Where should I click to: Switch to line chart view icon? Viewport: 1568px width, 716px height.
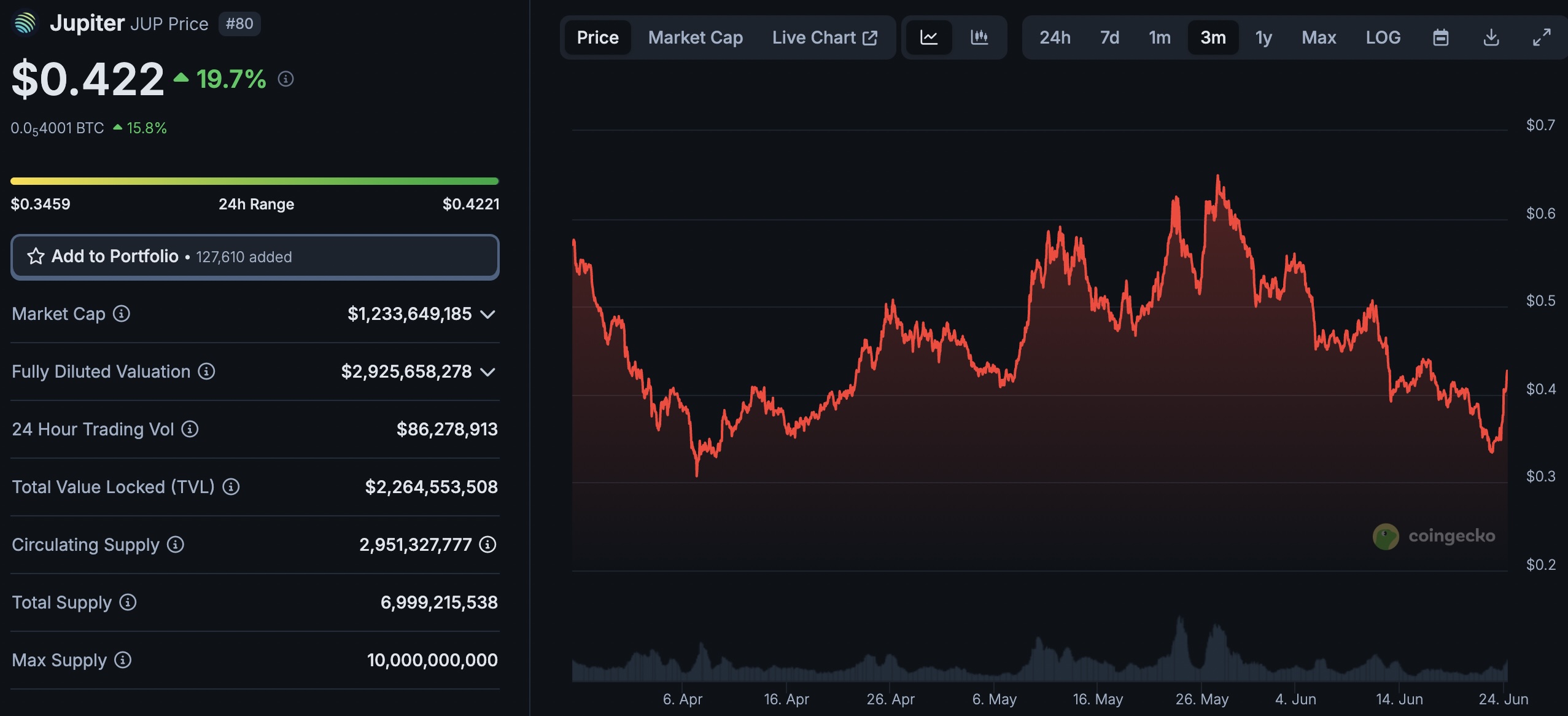click(x=929, y=37)
